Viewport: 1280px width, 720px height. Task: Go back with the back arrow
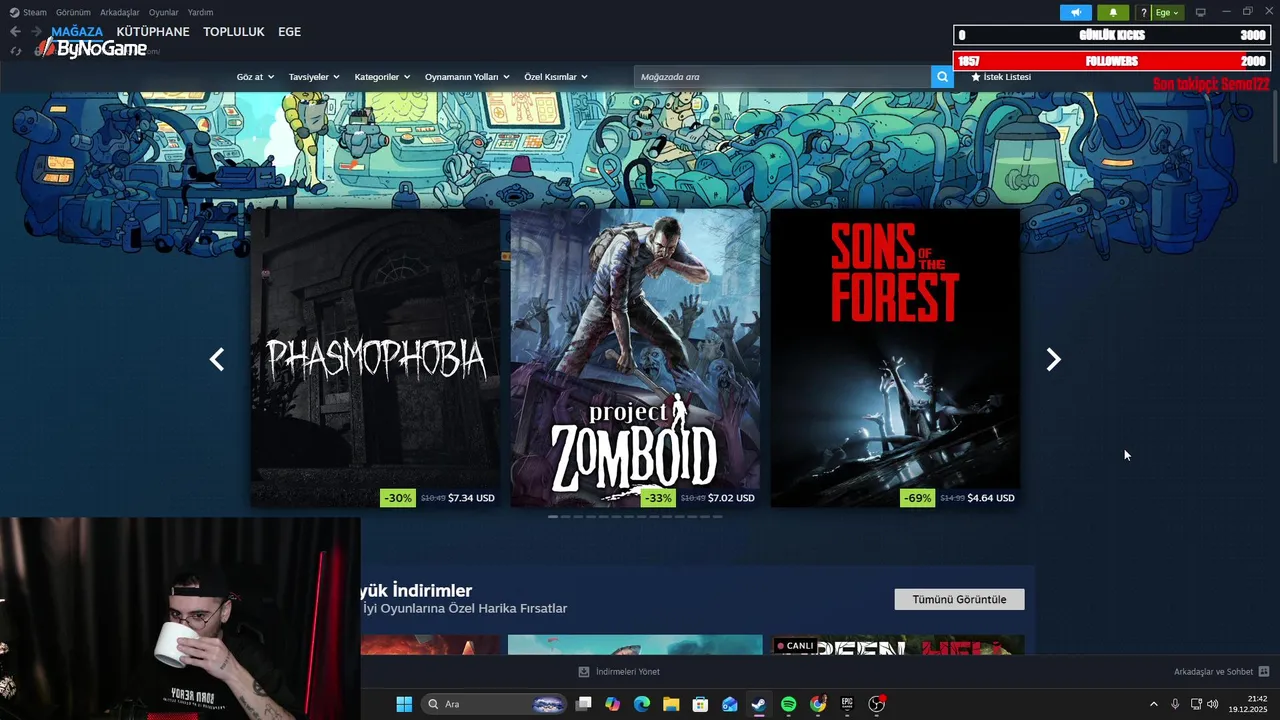[15, 32]
